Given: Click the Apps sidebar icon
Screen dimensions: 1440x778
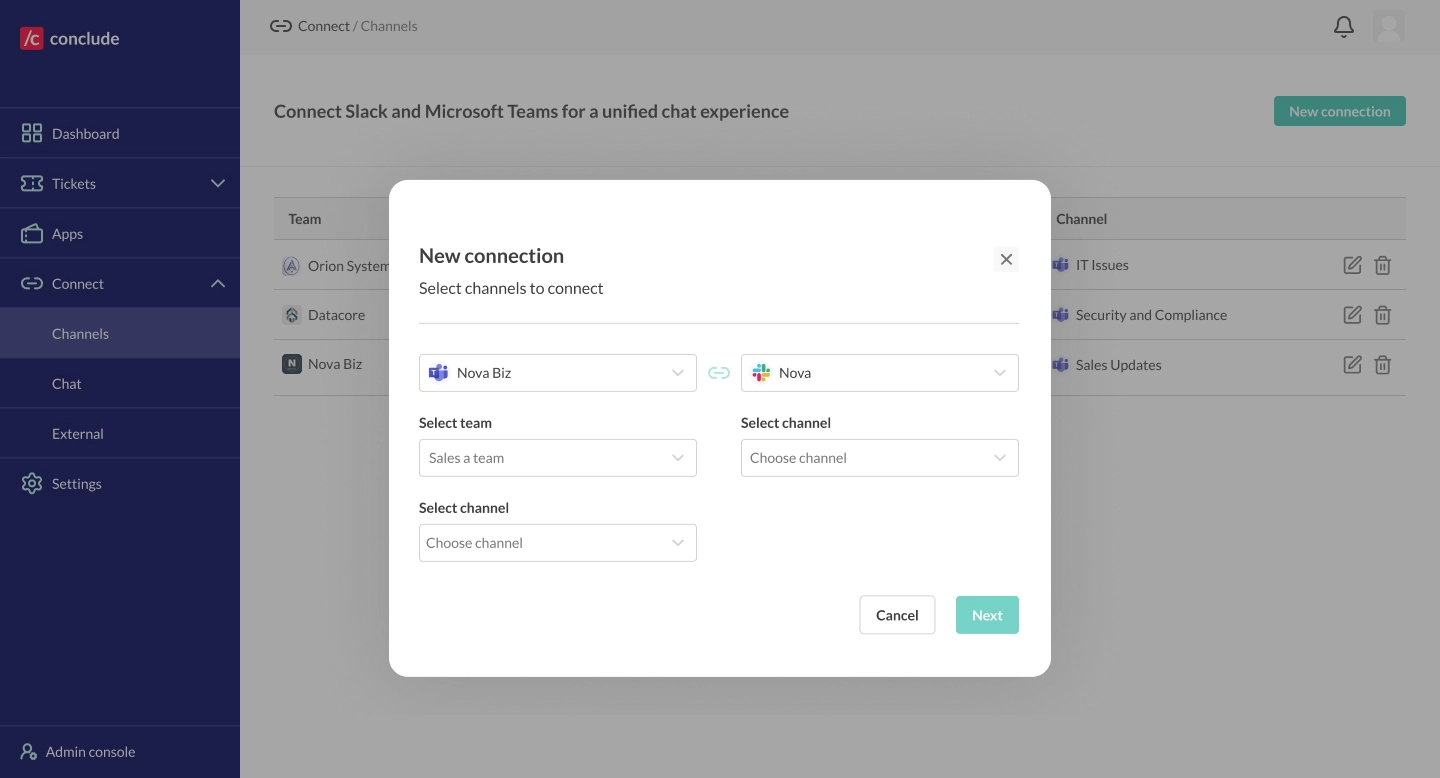Looking at the screenshot, I should click(31, 233).
